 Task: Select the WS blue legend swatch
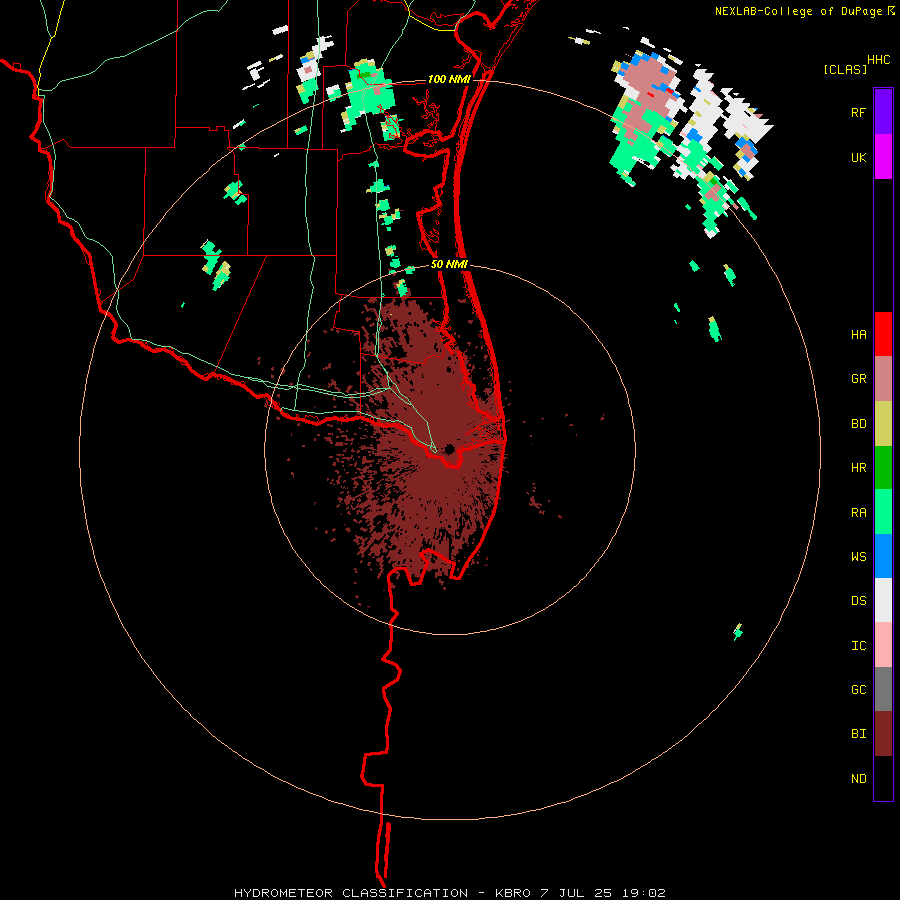(883, 556)
